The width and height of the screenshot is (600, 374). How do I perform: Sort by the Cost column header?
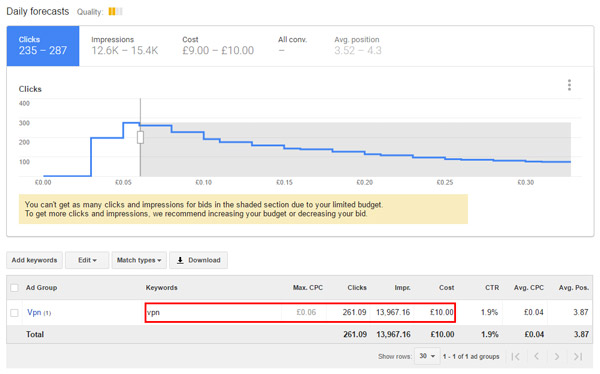coord(447,287)
